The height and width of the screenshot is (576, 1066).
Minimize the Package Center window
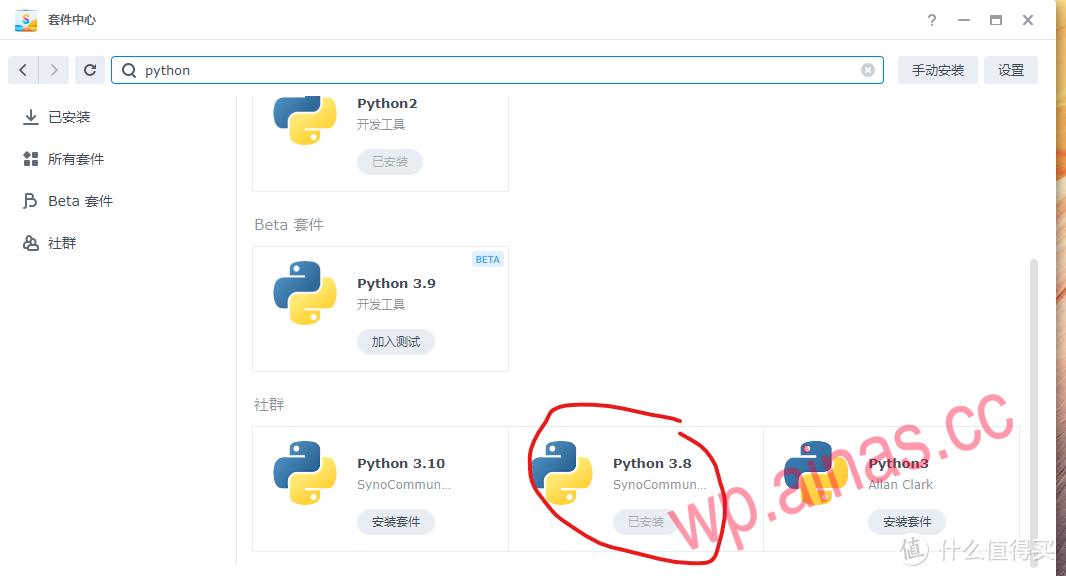963,20
